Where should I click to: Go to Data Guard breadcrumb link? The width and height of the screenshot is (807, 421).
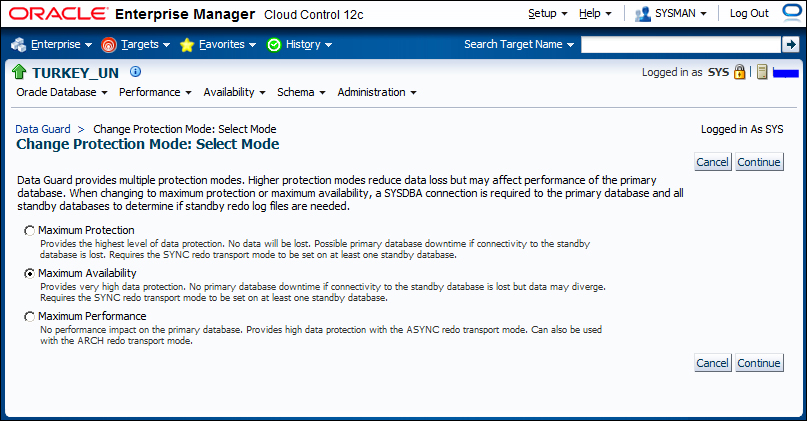click(43, 129)
